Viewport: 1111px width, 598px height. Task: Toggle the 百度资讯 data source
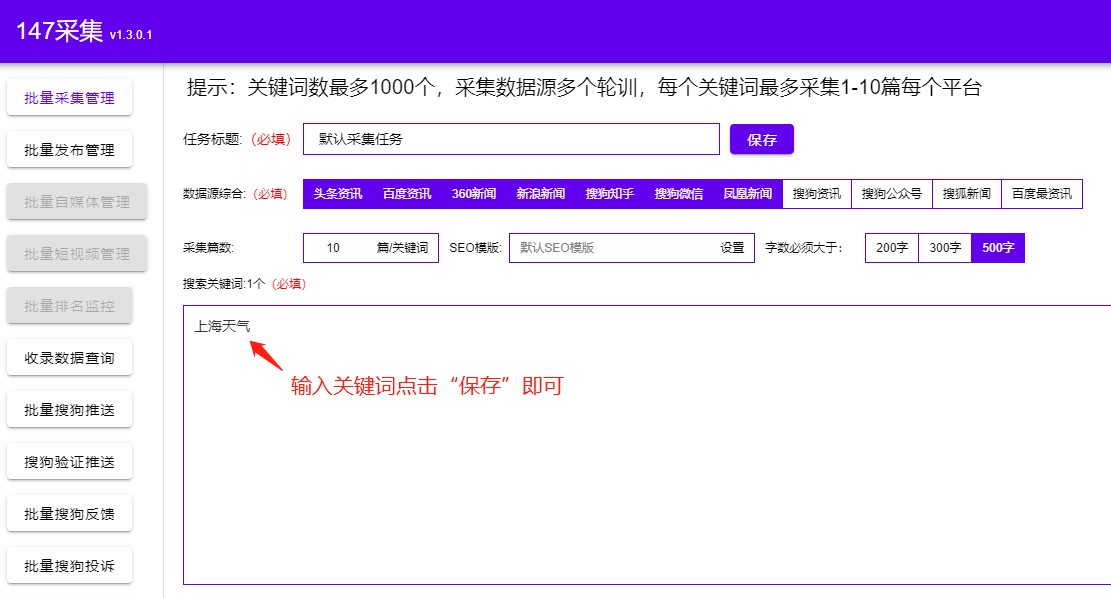[407, 193]
